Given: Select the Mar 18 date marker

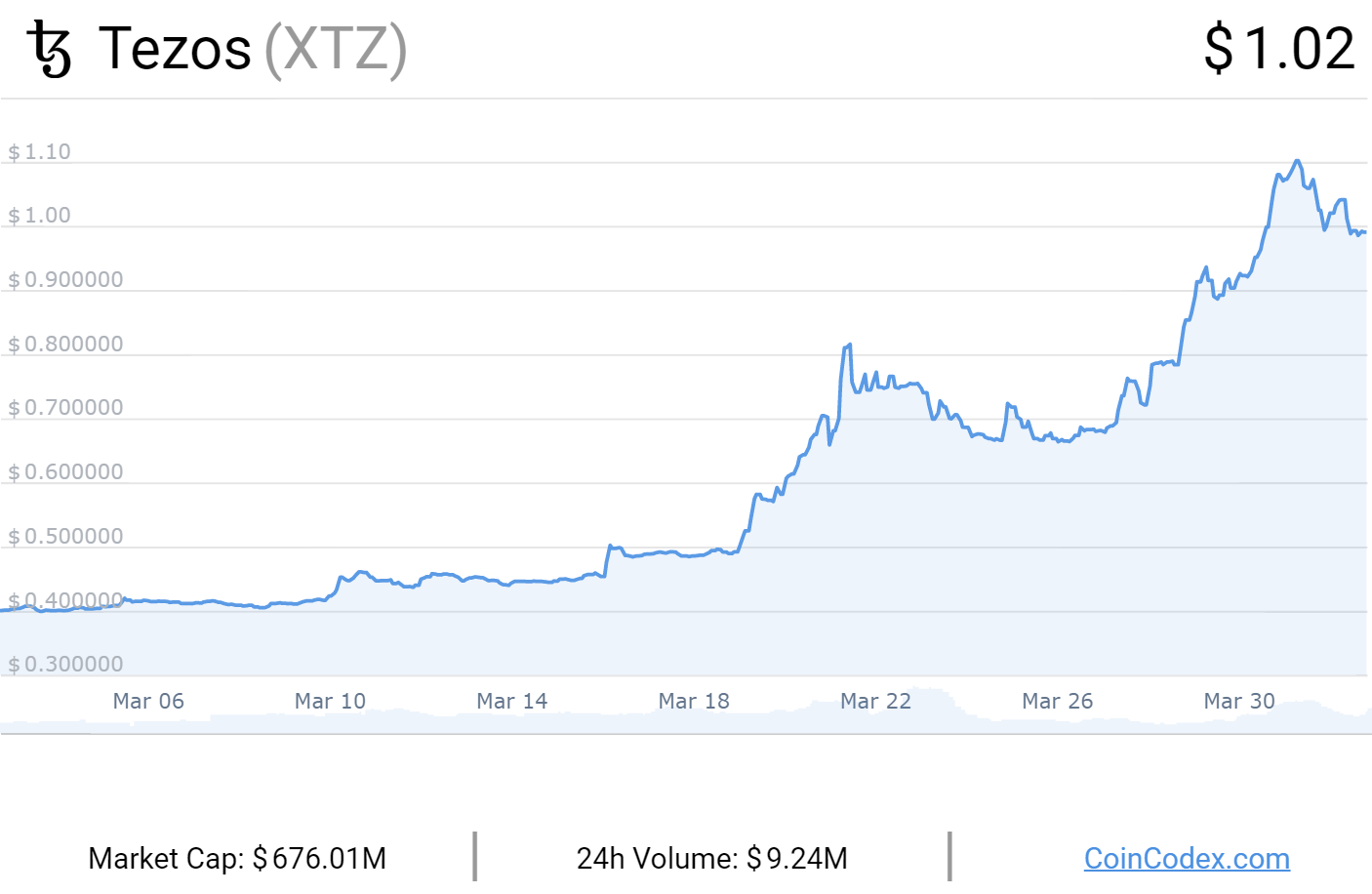Looking at the screenshot, I should pyautogui.click(x=694, y=701).
